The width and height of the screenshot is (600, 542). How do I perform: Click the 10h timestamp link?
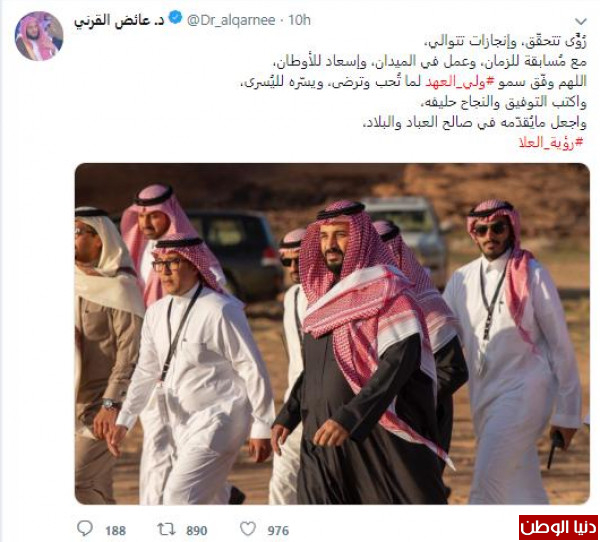click(x=299, y=20)
